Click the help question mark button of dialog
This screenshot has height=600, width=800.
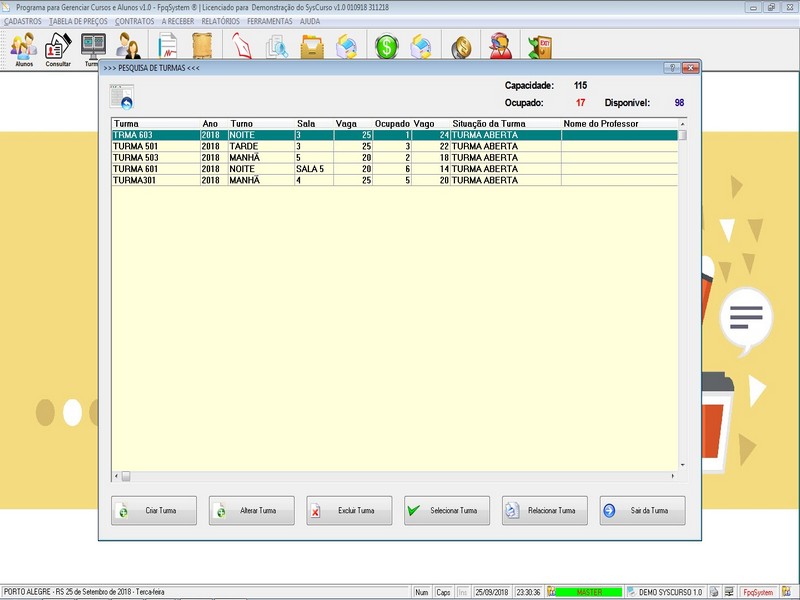[671, 68]
